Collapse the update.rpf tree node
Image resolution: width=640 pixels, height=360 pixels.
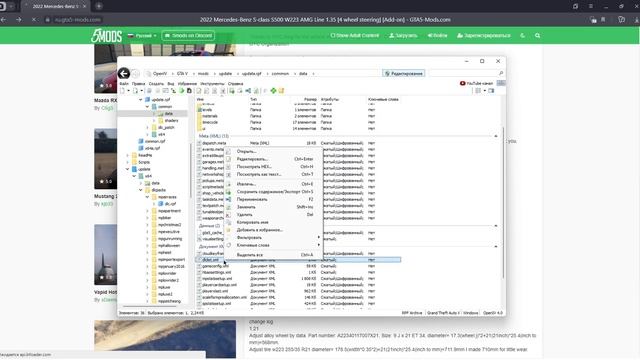[x=141, y=100]
